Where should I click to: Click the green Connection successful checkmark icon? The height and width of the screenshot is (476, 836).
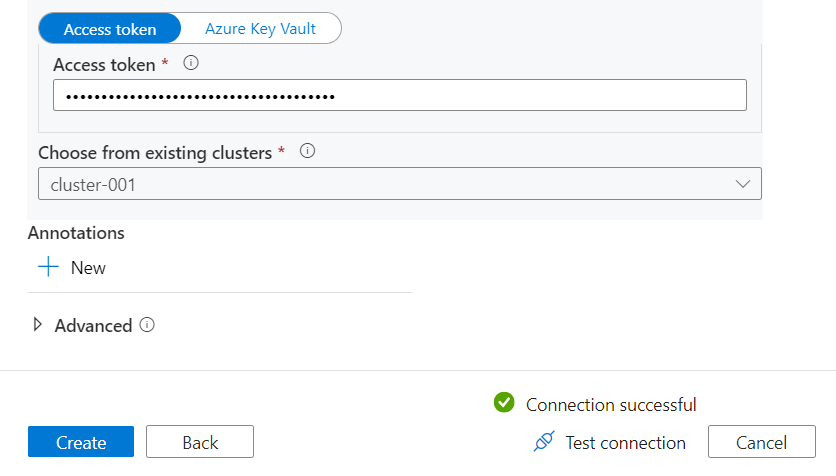point(504,403)
